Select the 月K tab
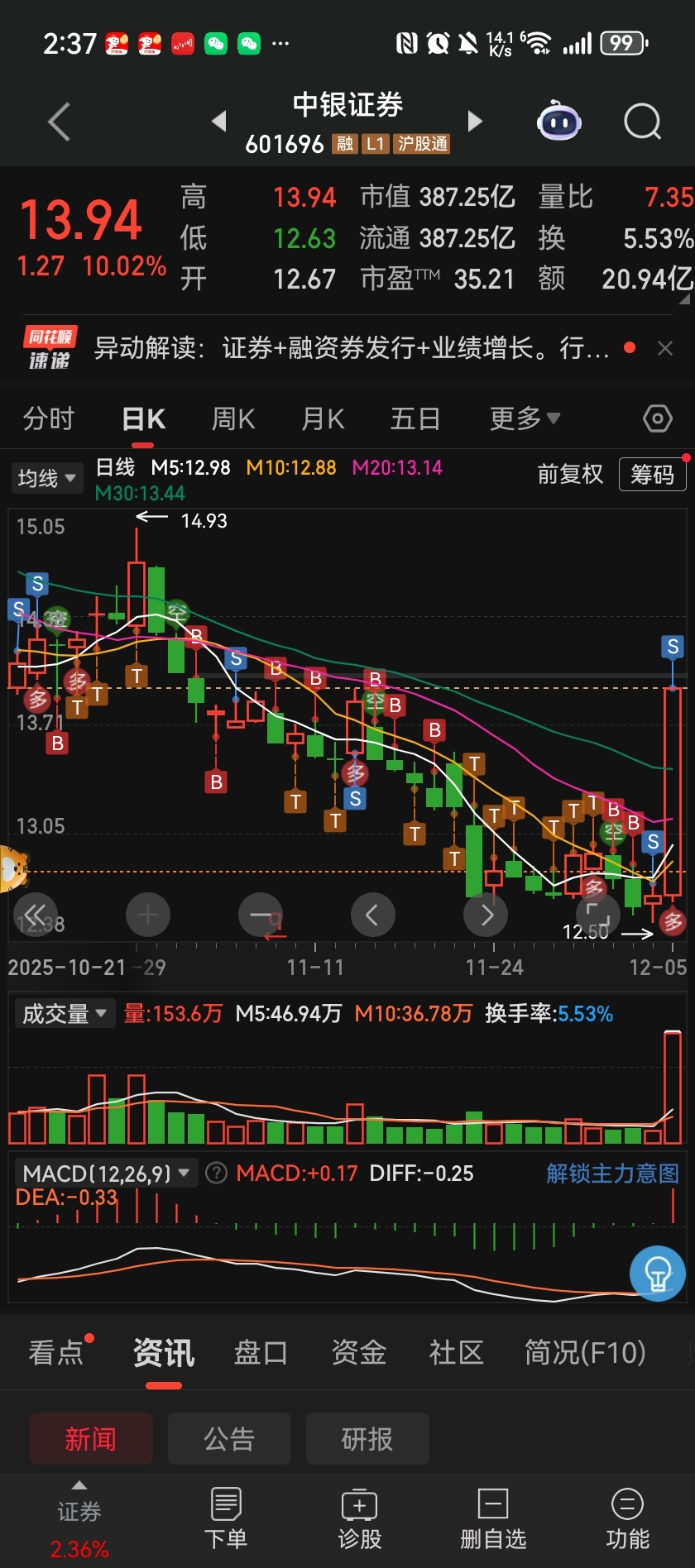This screenshot has height=1568, width=695. tap(323, 418)
